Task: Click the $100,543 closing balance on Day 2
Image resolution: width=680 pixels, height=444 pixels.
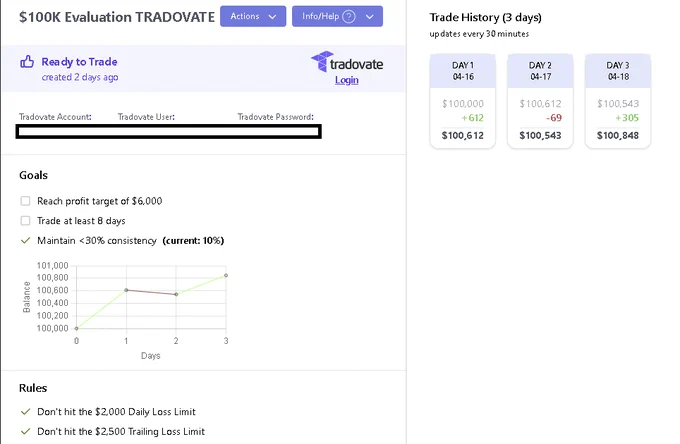Action: 540,136
